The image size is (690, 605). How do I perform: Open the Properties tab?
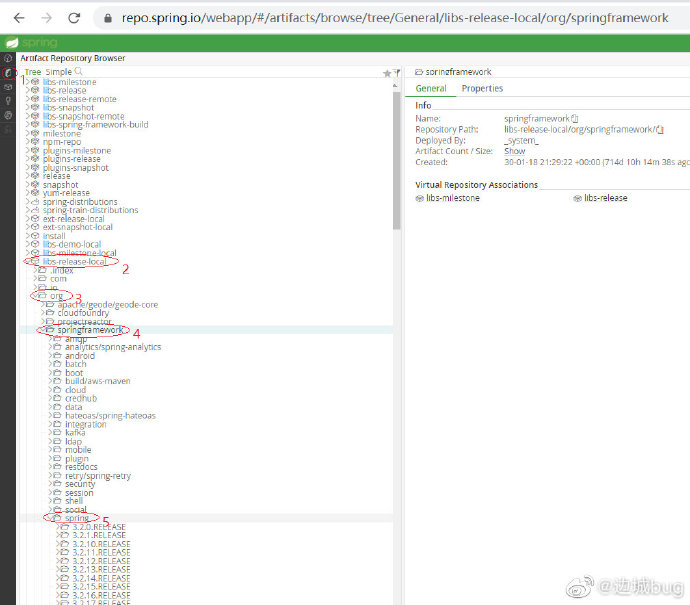click(x=482, y=88)
